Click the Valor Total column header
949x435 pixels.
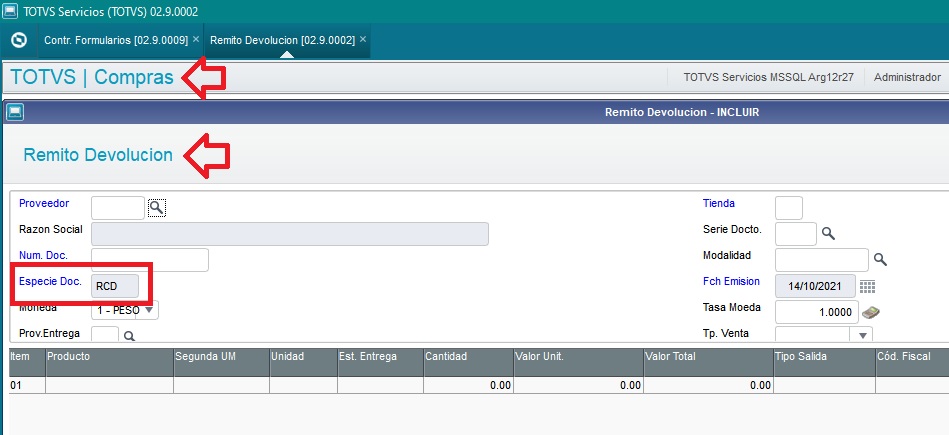click(x=708, y=362)
